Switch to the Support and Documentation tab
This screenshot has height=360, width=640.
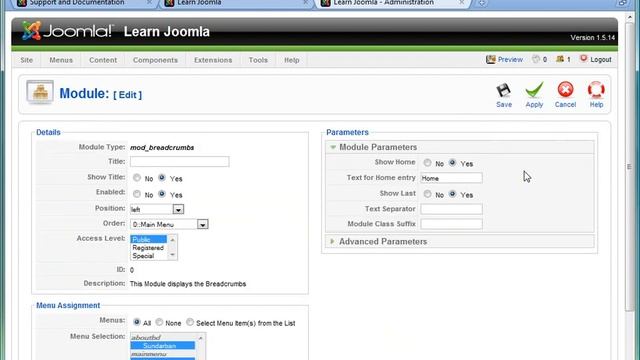[84, 3]
